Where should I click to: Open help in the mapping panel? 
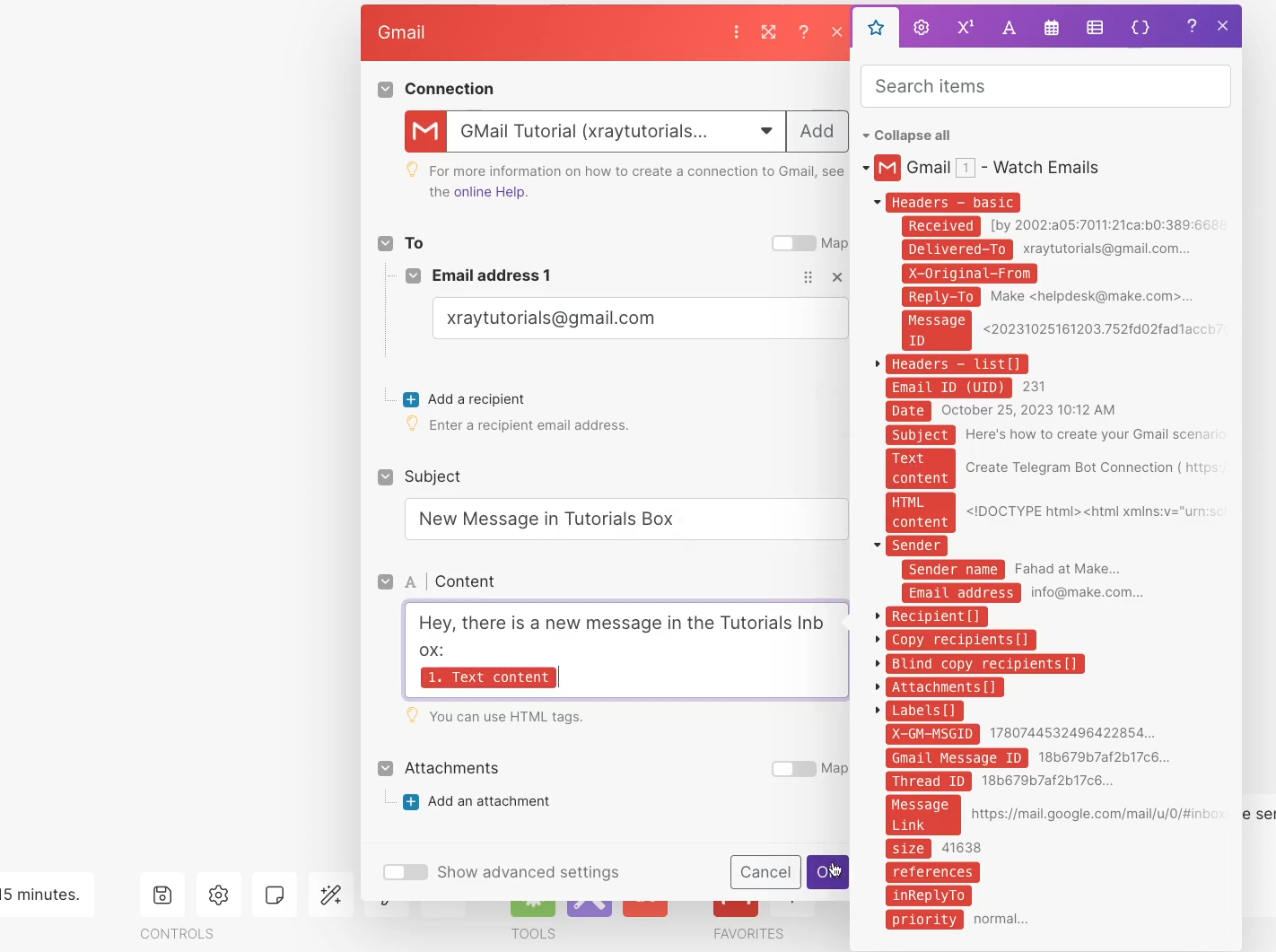[x=1192, y=27]
